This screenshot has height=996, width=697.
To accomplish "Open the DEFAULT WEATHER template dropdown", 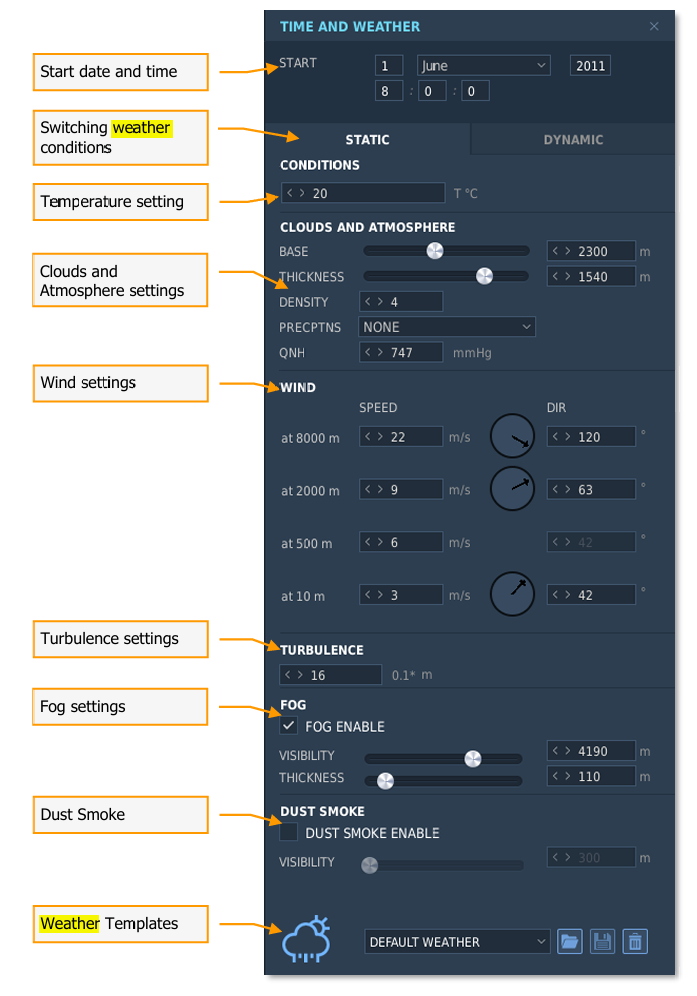I will tap(457, 941).
